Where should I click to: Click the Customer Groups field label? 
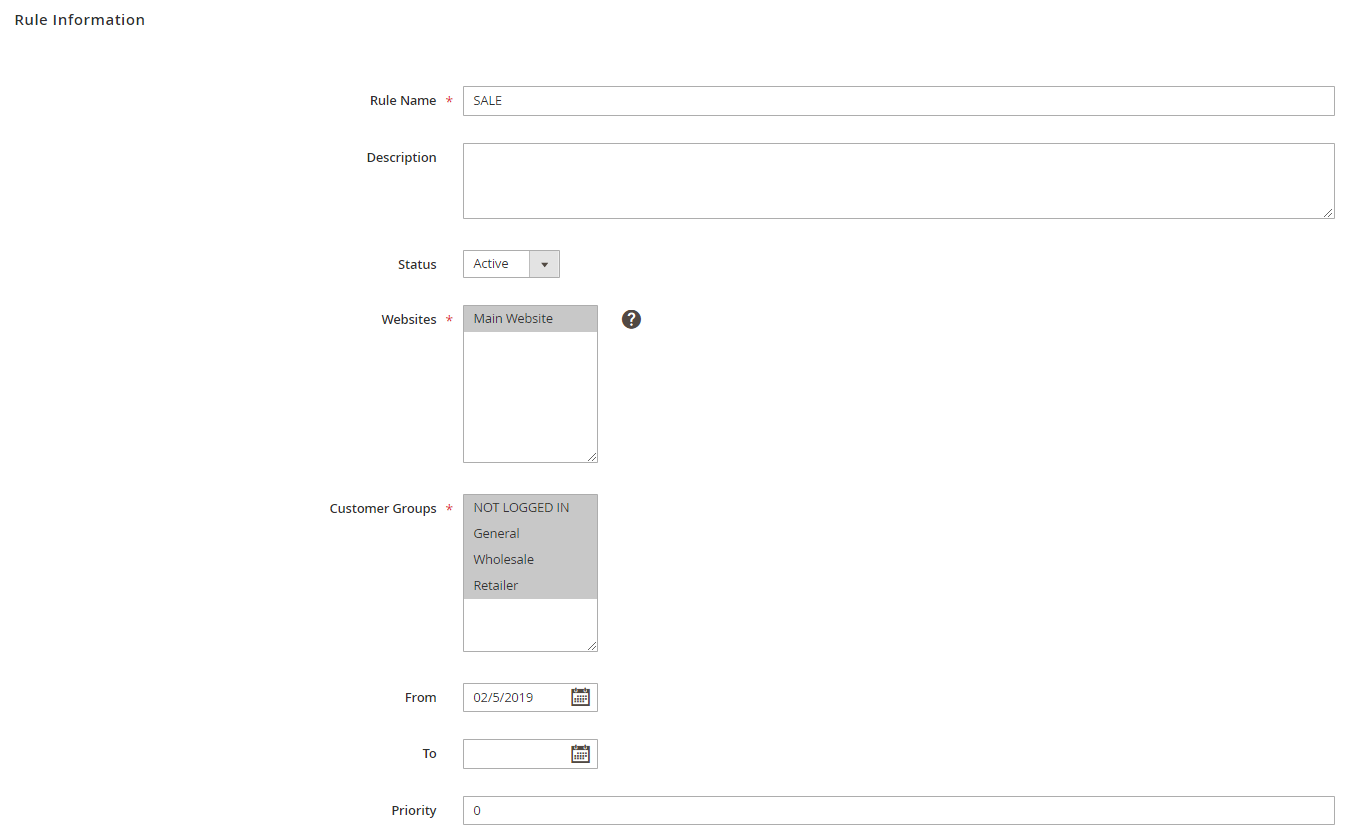[x=383, y=509]
